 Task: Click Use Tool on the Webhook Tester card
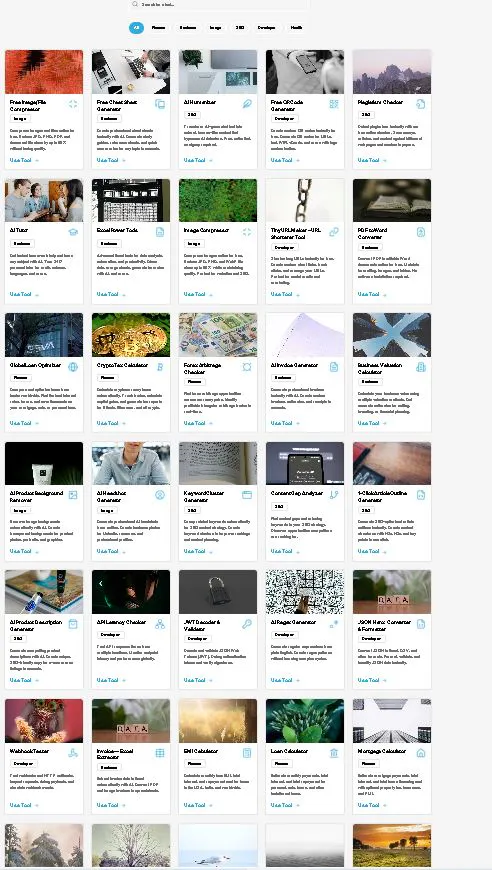[x=23, y=805]
